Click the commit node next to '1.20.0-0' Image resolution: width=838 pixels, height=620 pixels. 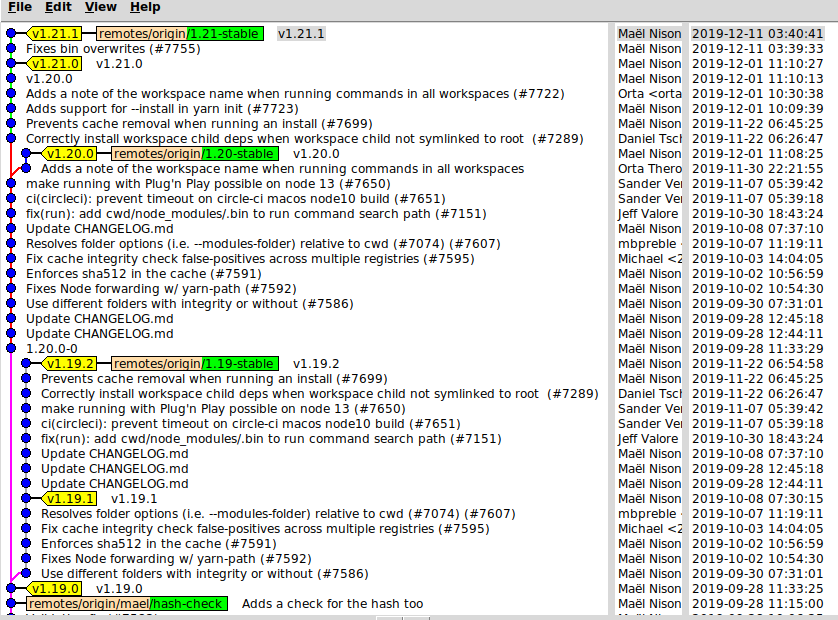pos(22,348)
